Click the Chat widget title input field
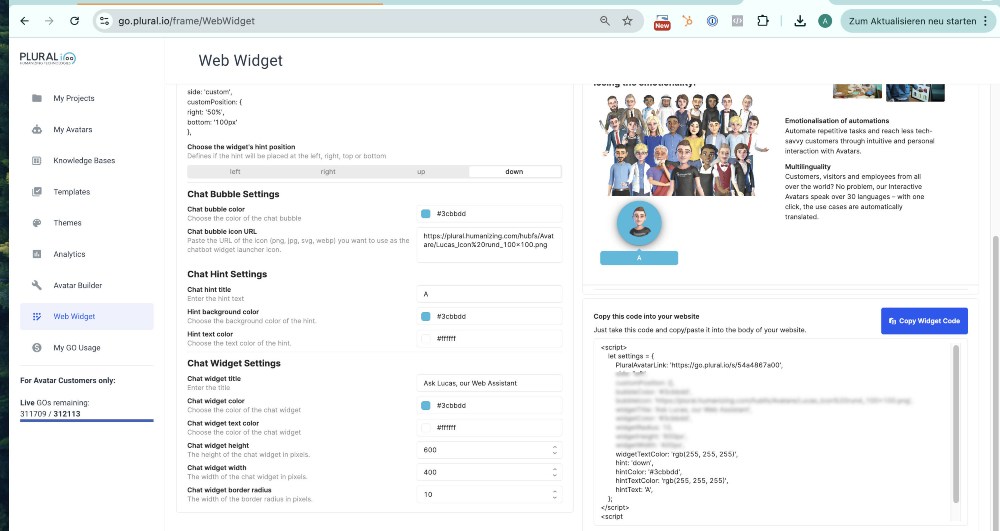The height and width of the screenshot is (531, 1000). (489, 383)
